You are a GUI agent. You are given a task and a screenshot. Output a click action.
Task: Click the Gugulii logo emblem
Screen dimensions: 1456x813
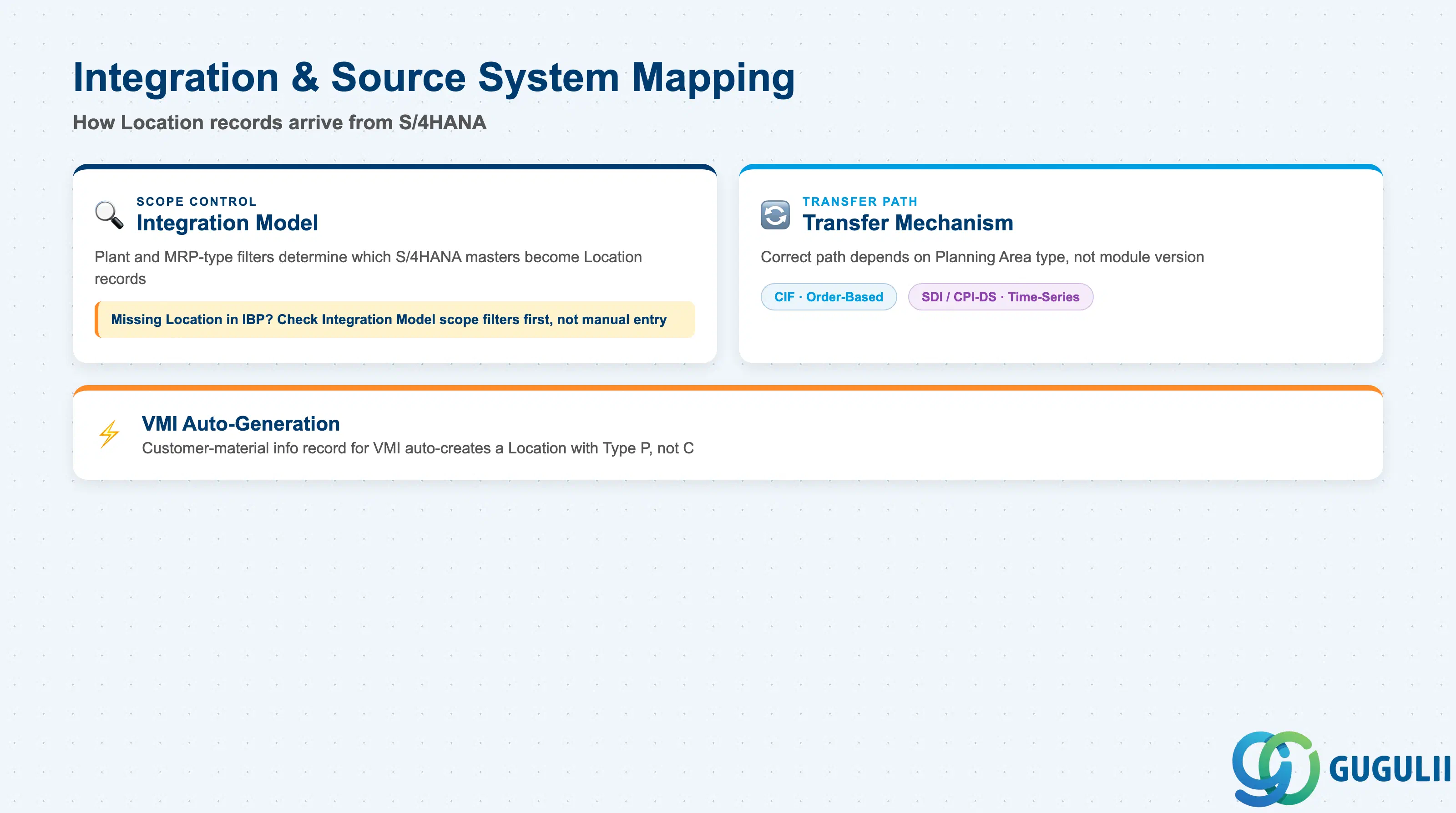point(1276,768)
